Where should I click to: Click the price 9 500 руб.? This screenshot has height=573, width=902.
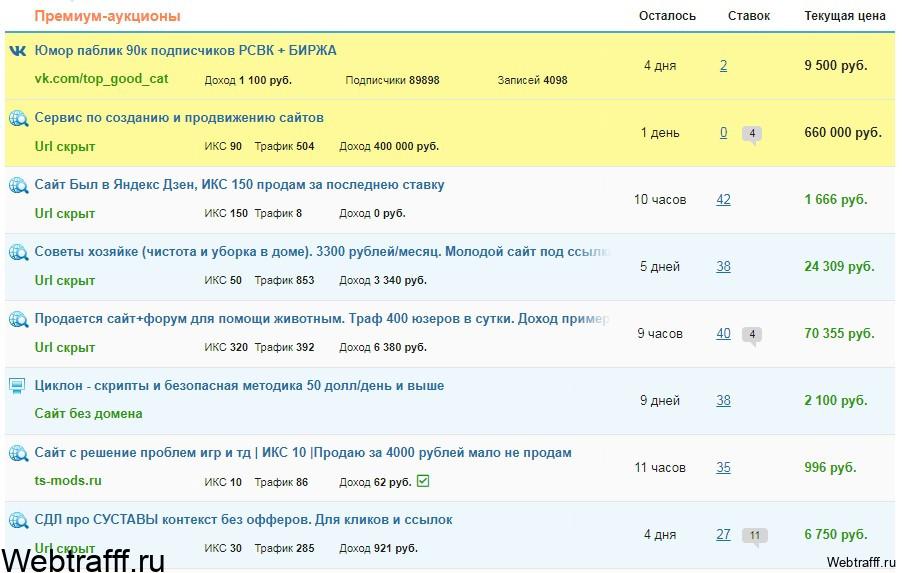(x=835, y=66)
